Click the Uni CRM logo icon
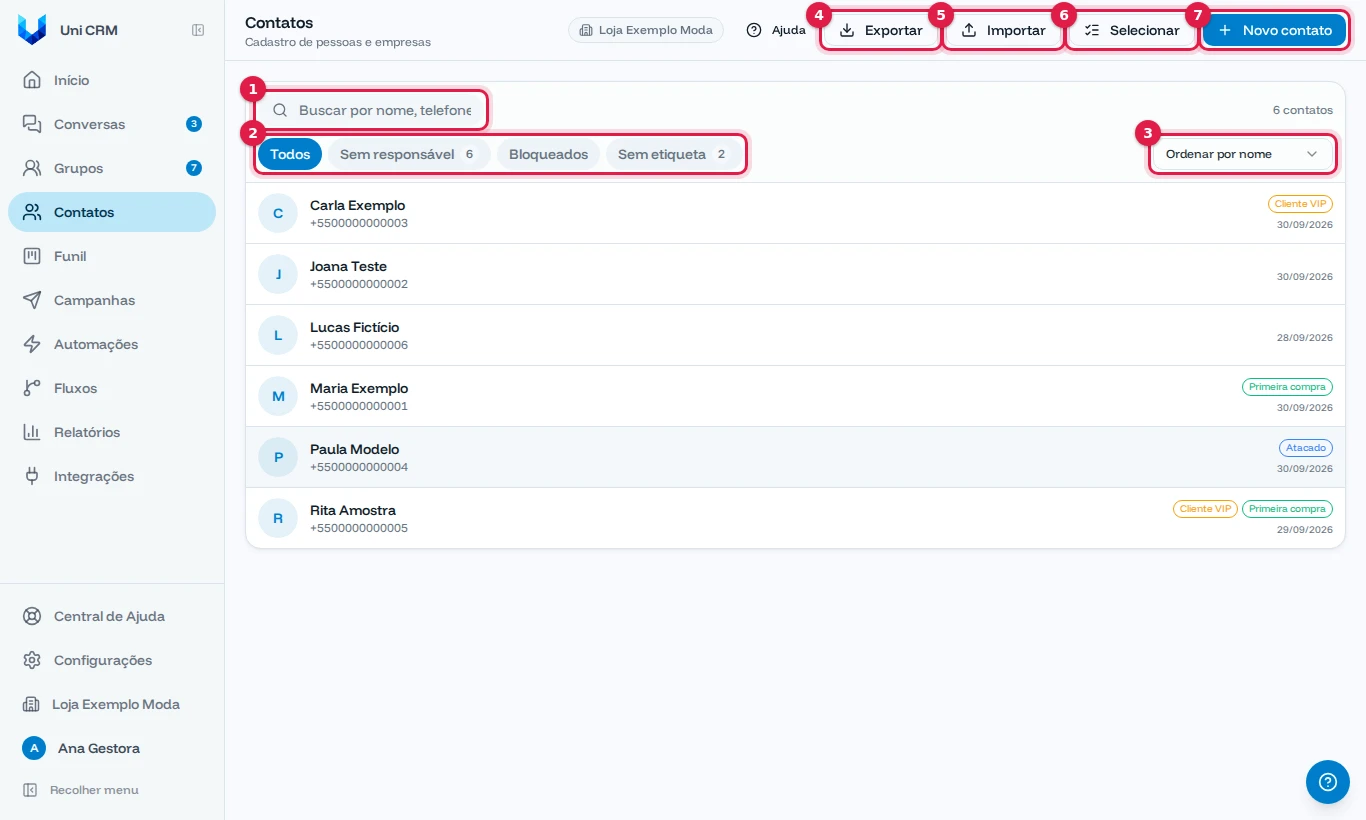The height and width of the screenshot is (820, 1366). 32,30
